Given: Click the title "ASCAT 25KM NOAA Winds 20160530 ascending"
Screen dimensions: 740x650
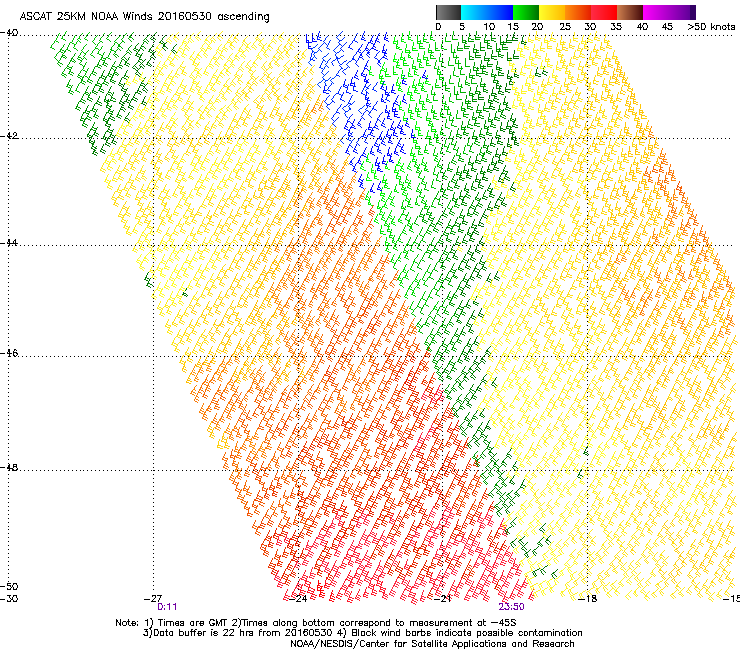Looking at the screenshot, I should click(x=144, y=17).
